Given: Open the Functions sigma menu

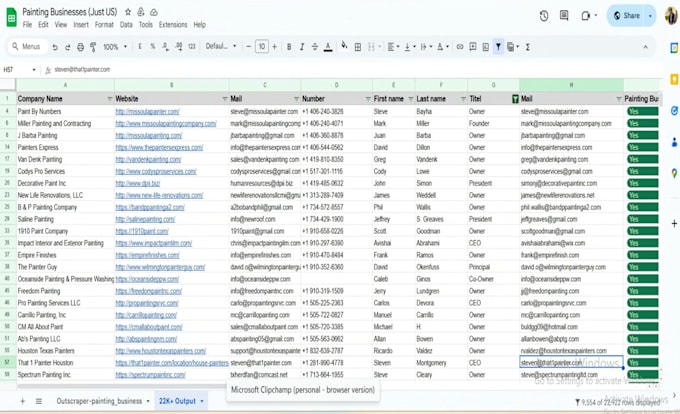Looking at the screenshot, I should pos(528,47).
